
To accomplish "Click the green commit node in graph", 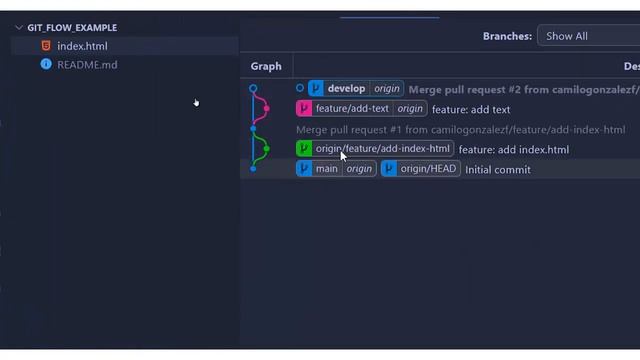I will 267,149.
